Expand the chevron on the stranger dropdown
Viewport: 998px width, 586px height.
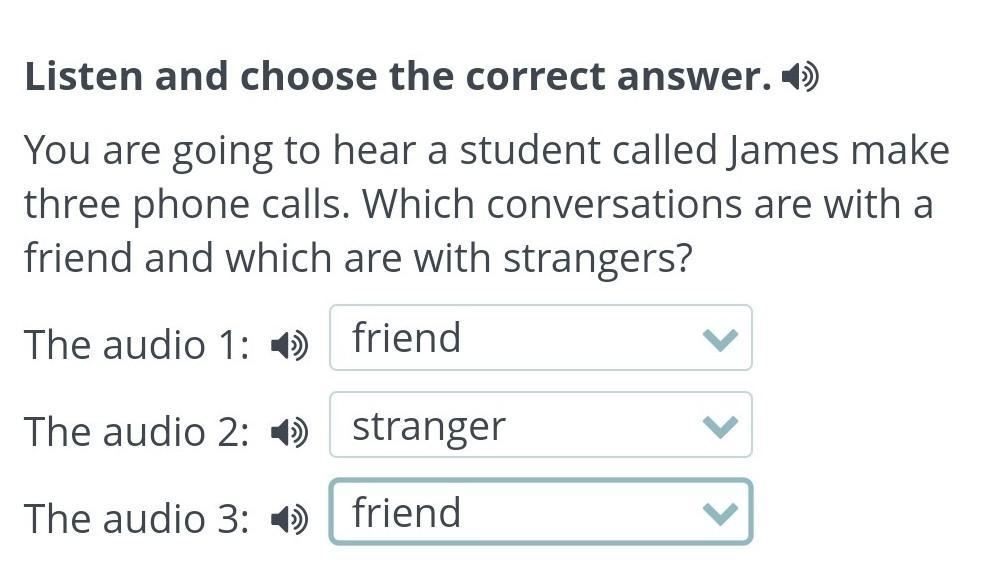[x=720, y=427]
